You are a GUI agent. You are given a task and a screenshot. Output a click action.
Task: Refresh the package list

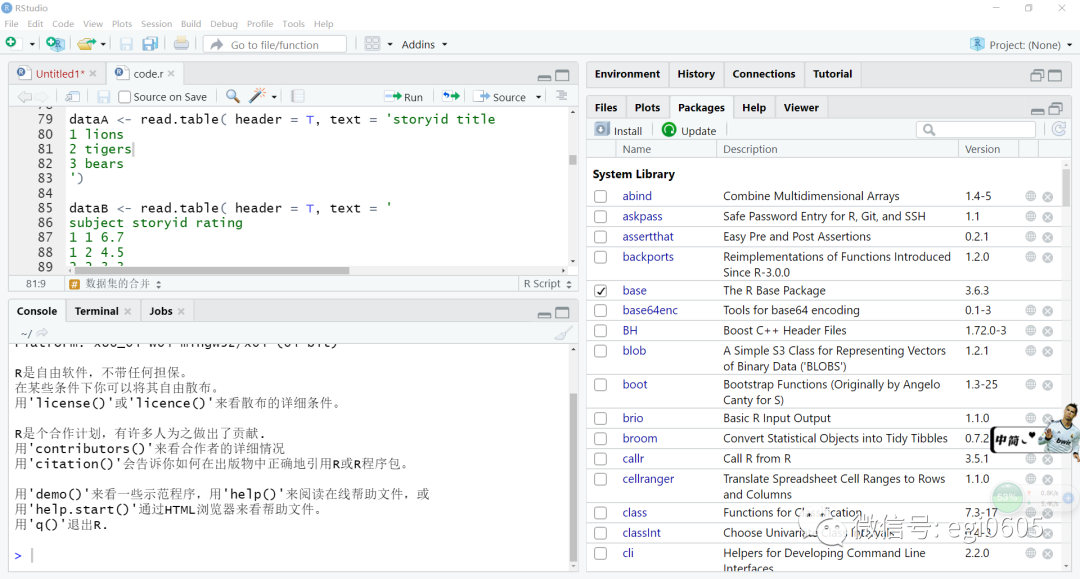click(1059, 129)
